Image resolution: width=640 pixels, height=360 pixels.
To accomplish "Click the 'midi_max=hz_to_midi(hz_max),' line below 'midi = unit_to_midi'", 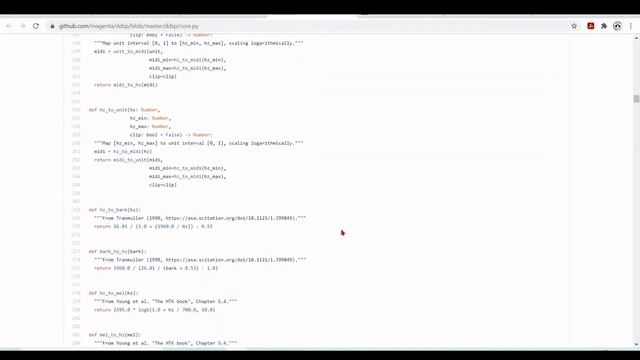I will [x=187, y=68].
